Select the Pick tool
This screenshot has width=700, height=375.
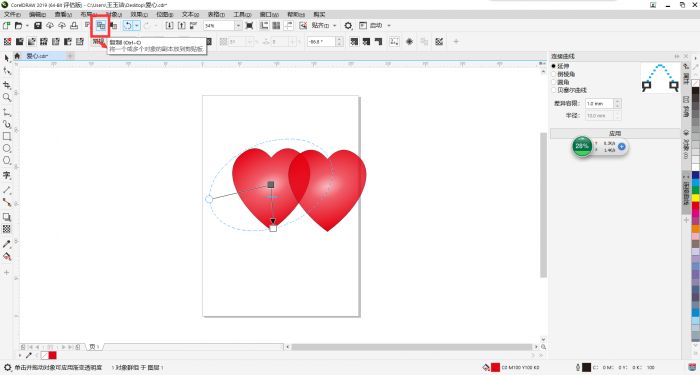pos(7,58)
